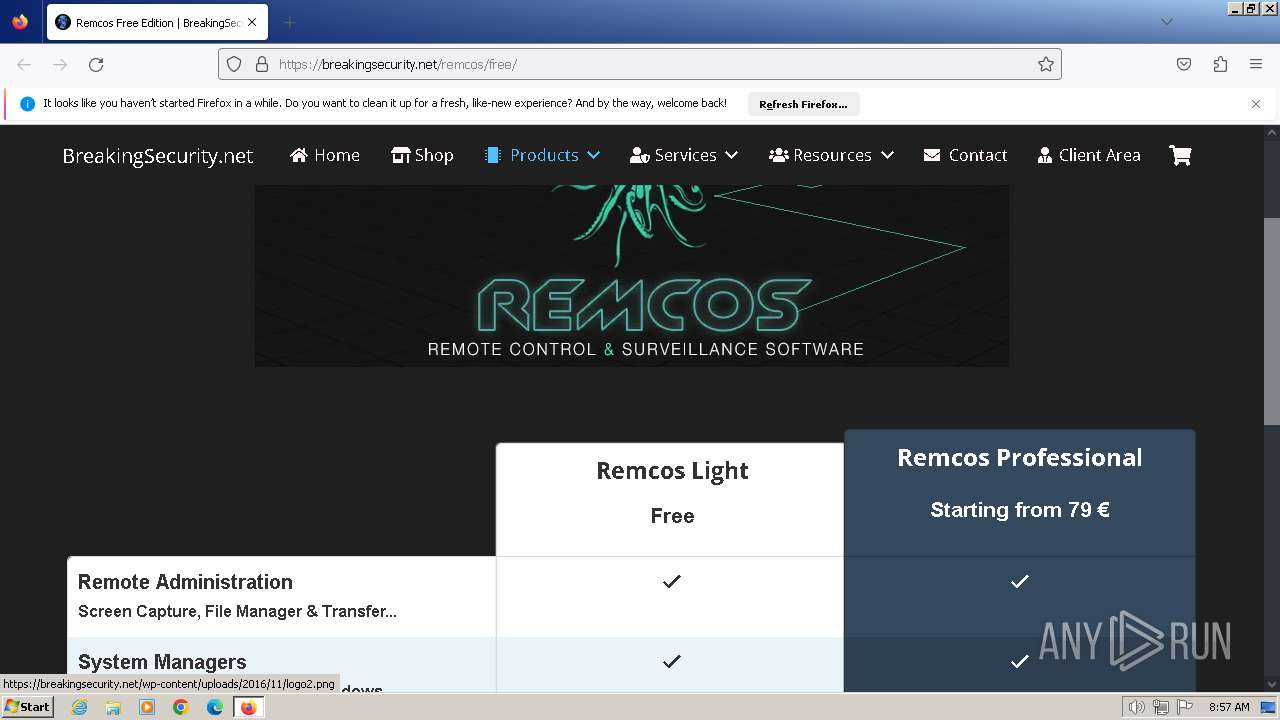Open the Firefox hamburger application menu
Screen dimensions: 1280x720
click(1256, 64)
